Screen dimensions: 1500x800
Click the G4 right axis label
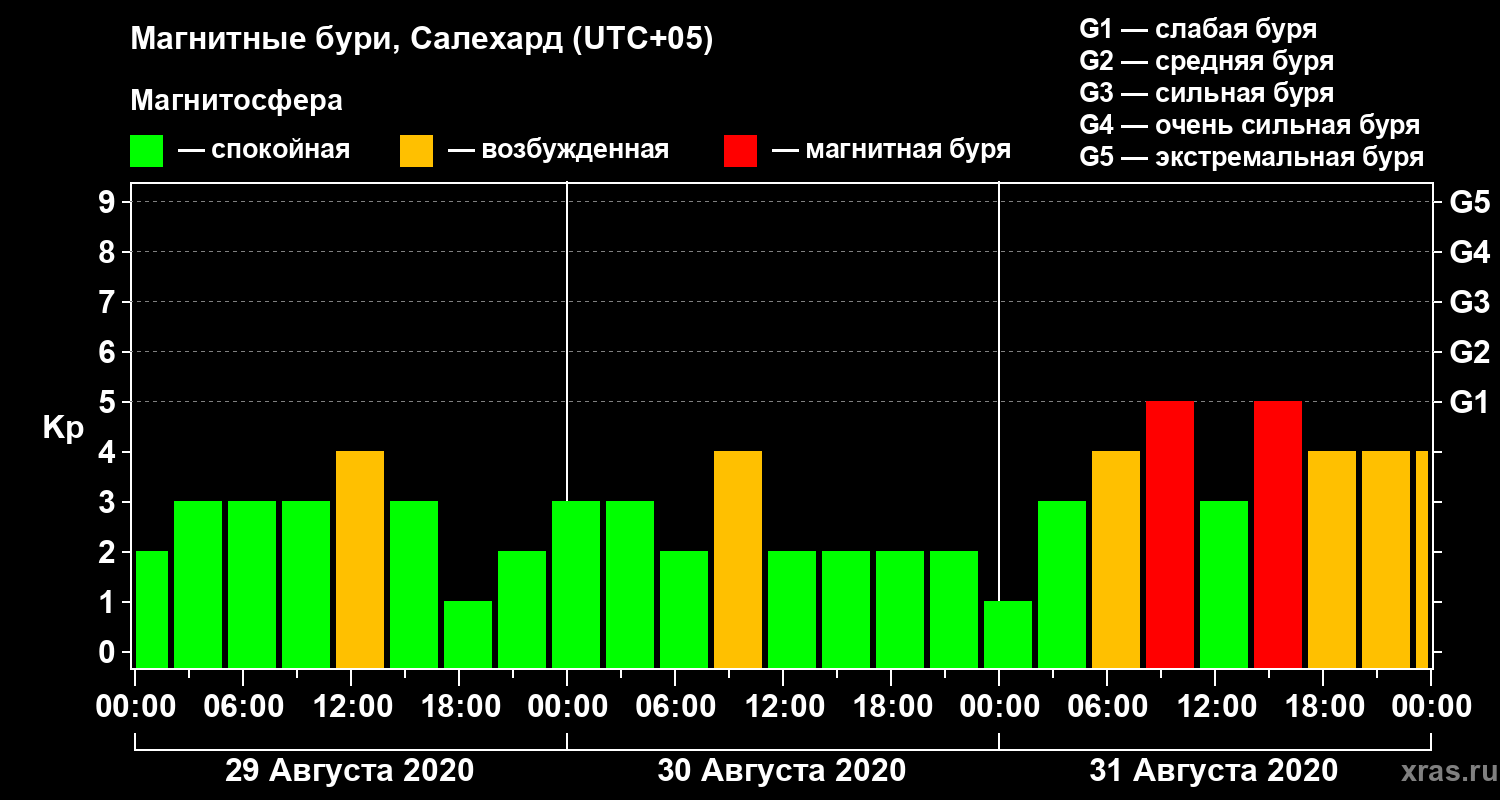click(1469, 252)
